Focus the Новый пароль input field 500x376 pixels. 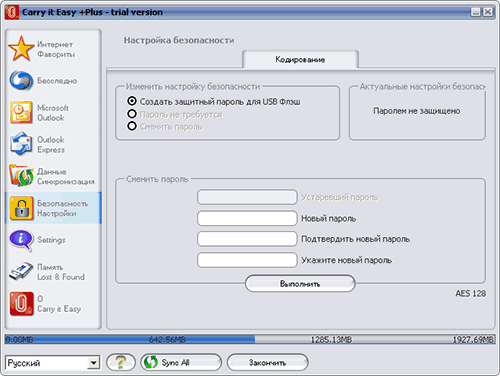point(247,218)
